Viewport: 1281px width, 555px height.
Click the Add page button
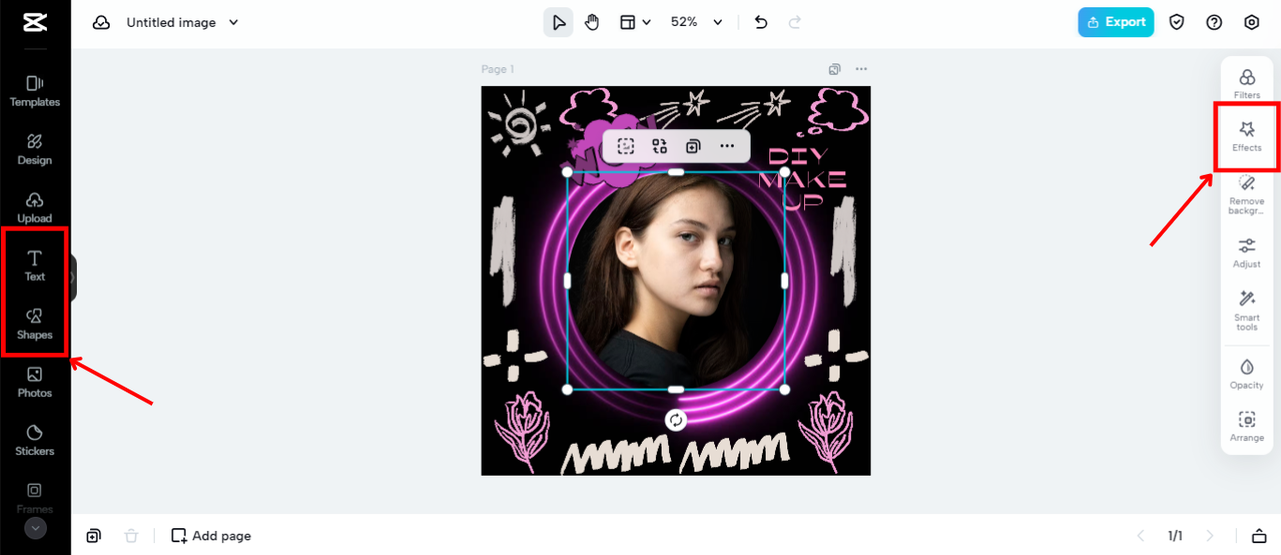coord(211,536)
